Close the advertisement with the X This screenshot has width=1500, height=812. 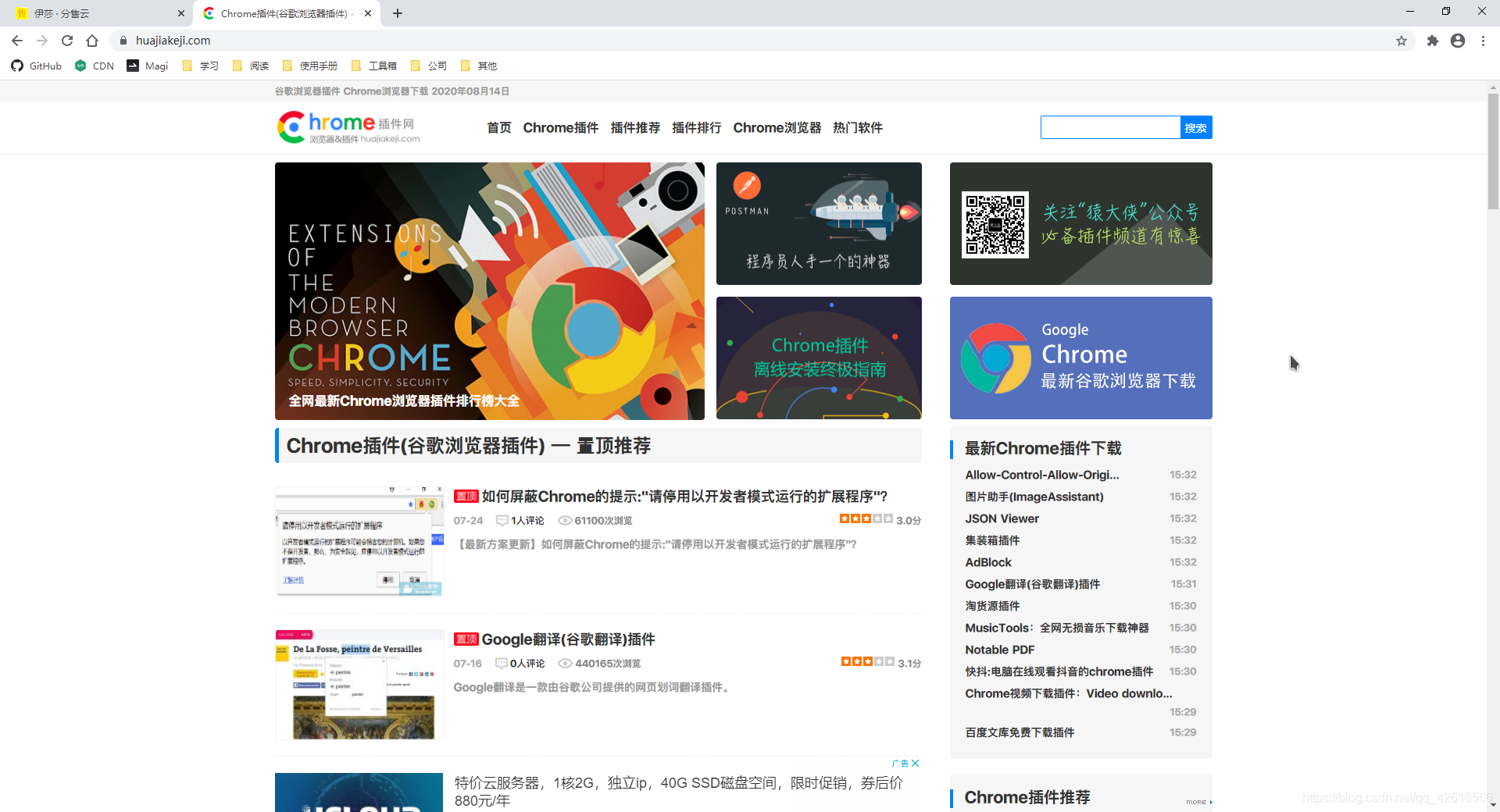pos(915,764)
